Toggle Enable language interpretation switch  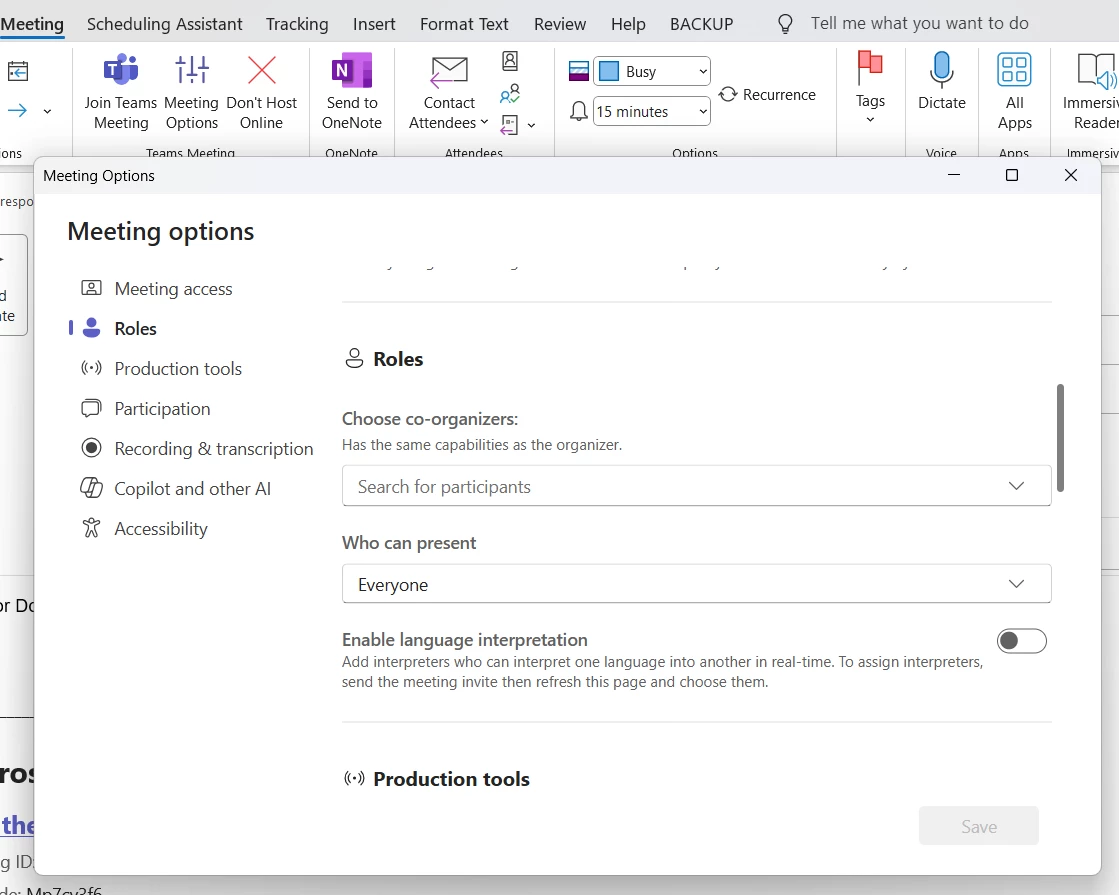1021,641
